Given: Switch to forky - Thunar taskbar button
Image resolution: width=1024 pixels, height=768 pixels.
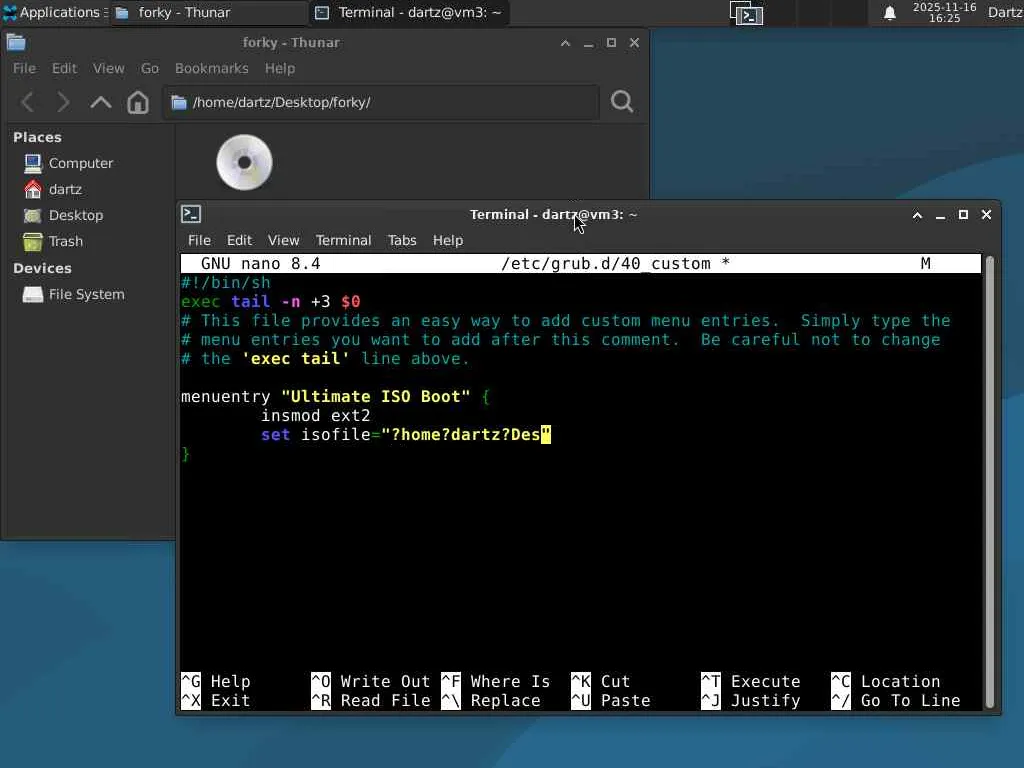Looking at the screenshot, I should tap(208, 12).
